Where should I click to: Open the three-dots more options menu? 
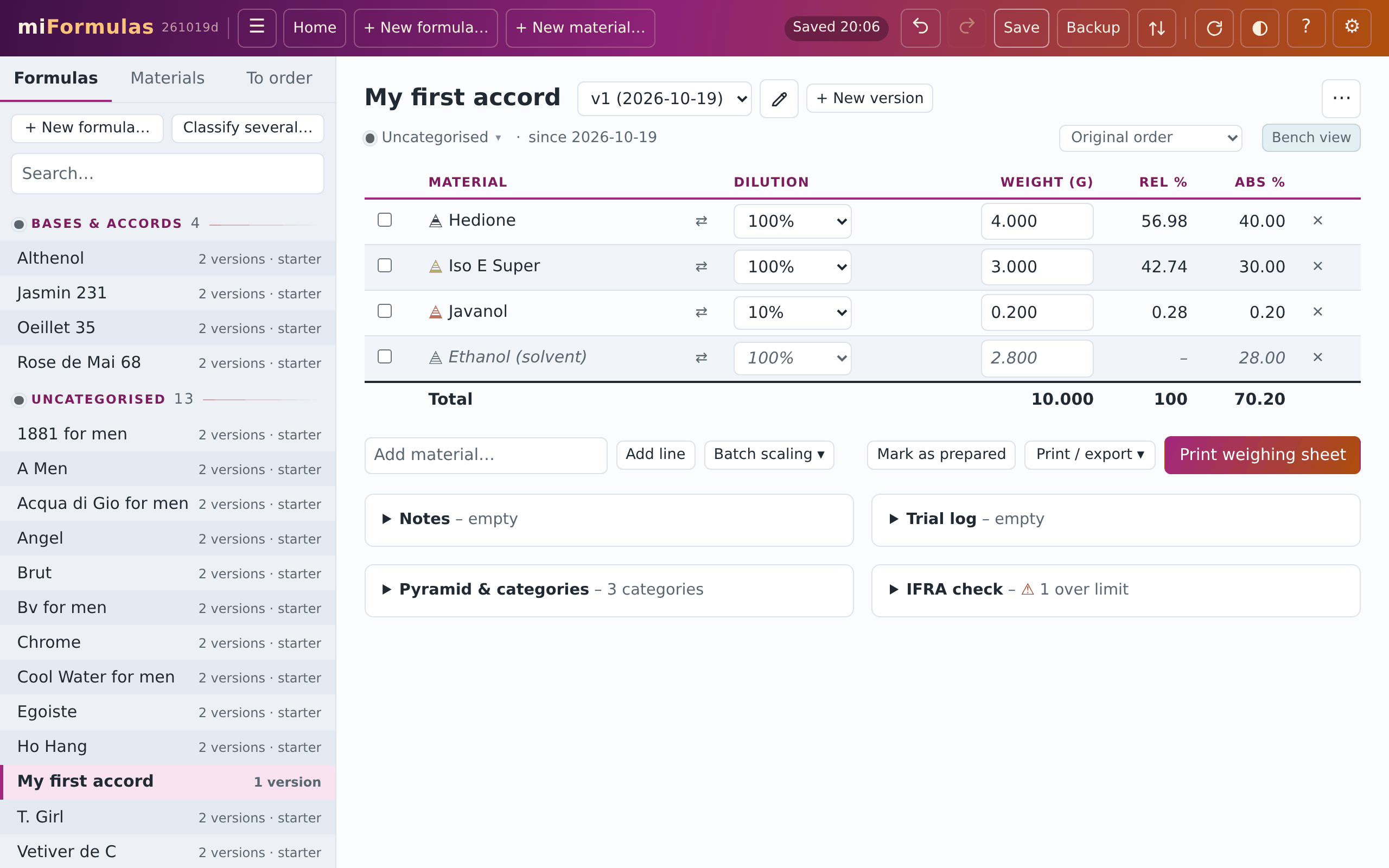(x=1341, y=99)
